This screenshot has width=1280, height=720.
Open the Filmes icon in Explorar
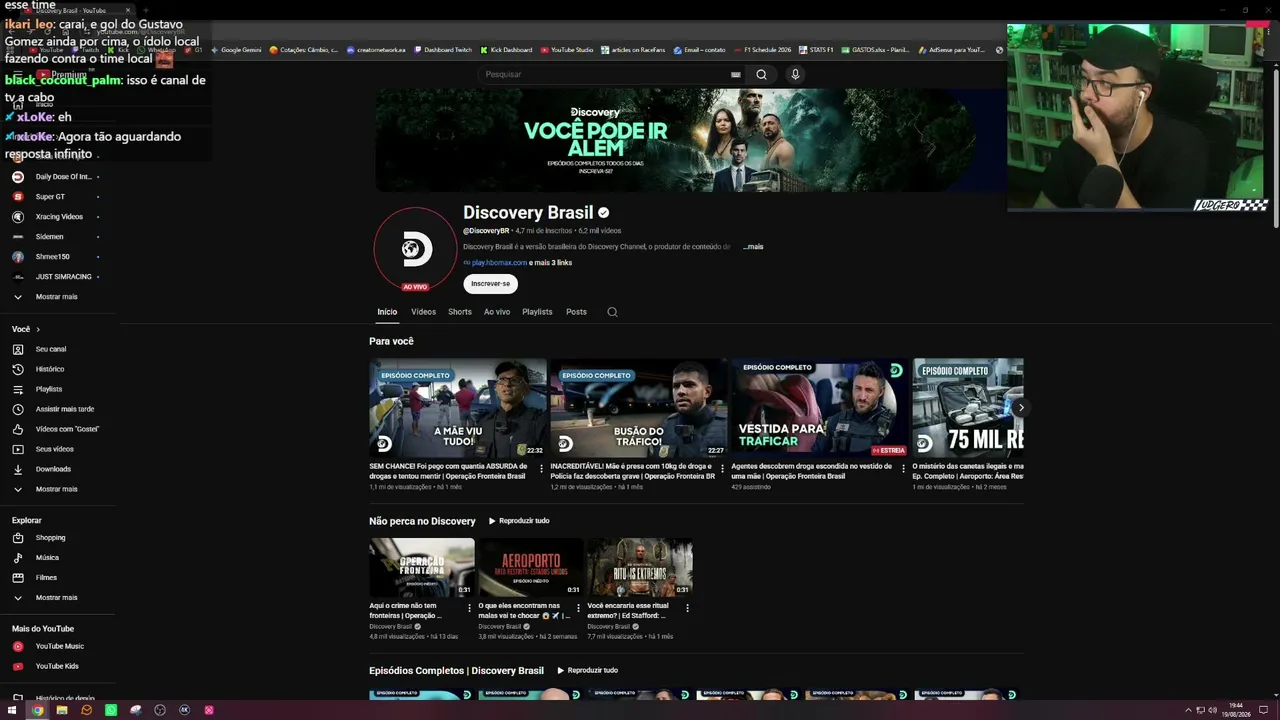(17, 578)
